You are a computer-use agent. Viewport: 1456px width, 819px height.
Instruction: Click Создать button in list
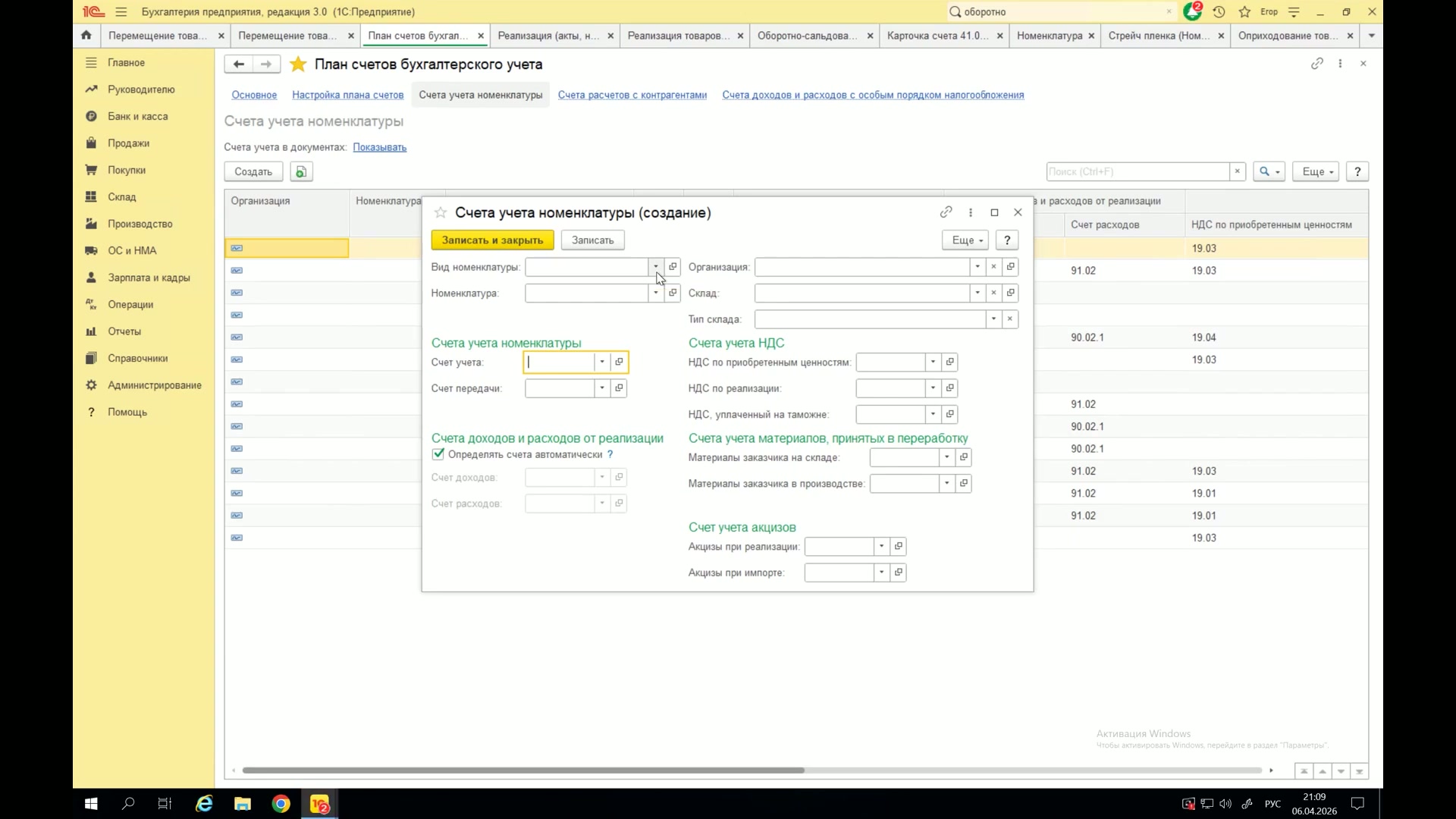(x=253, y=172)
